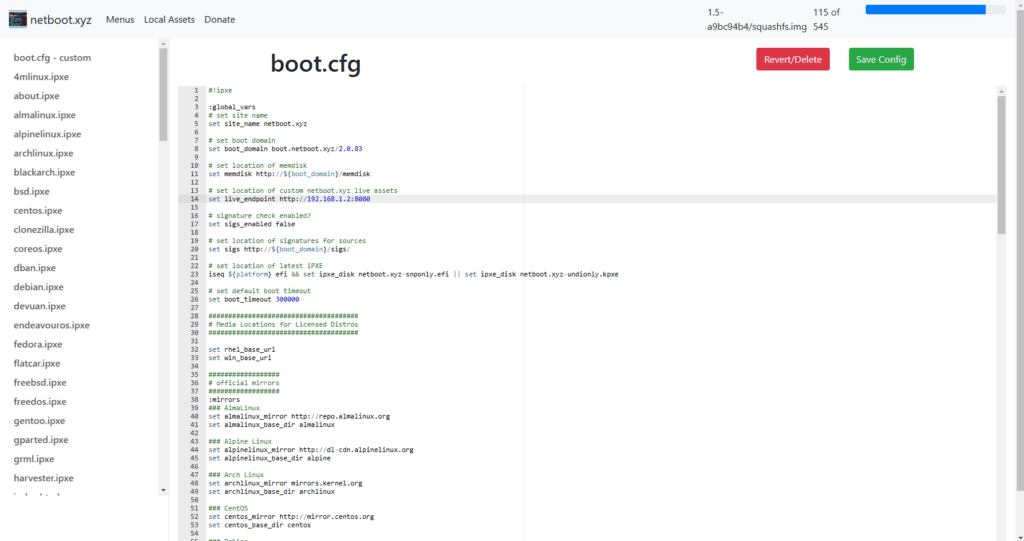Open the Menus navigation item

[120, 20]
